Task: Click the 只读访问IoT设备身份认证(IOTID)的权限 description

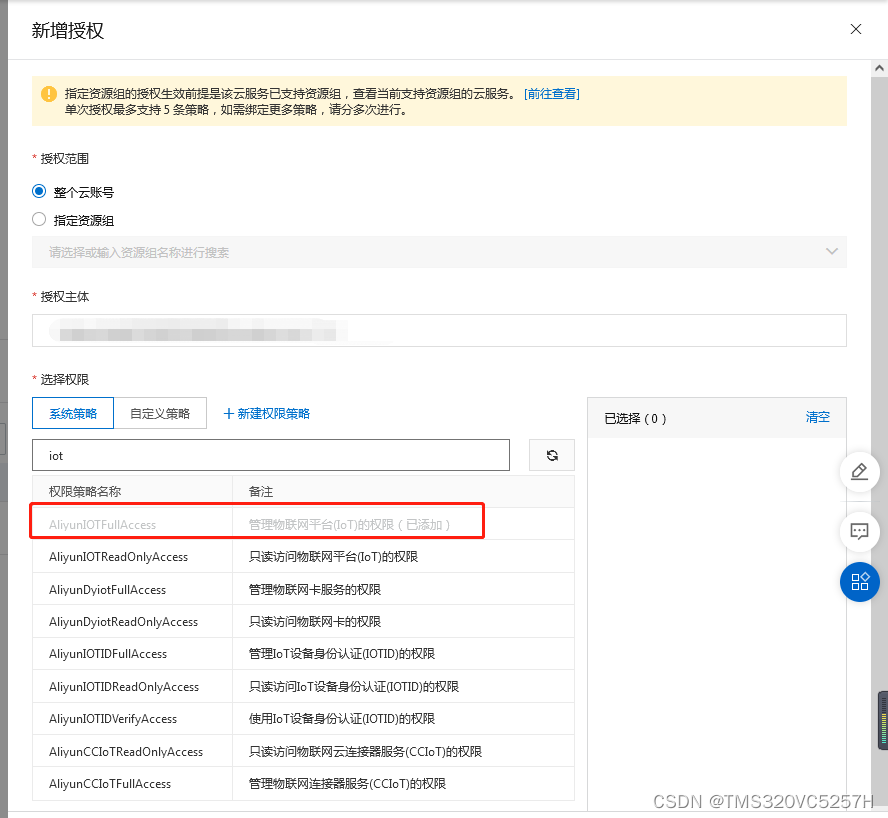Action: point(354,687)
